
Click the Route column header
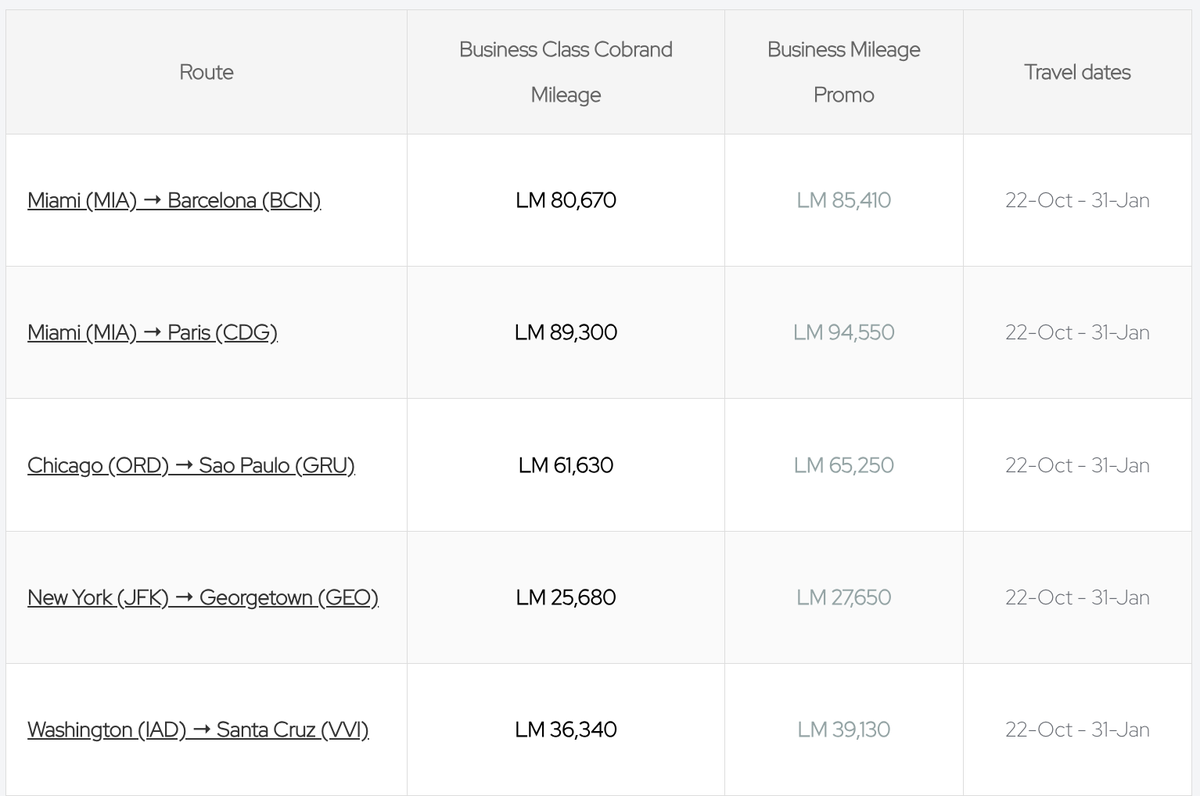[206, 72]
